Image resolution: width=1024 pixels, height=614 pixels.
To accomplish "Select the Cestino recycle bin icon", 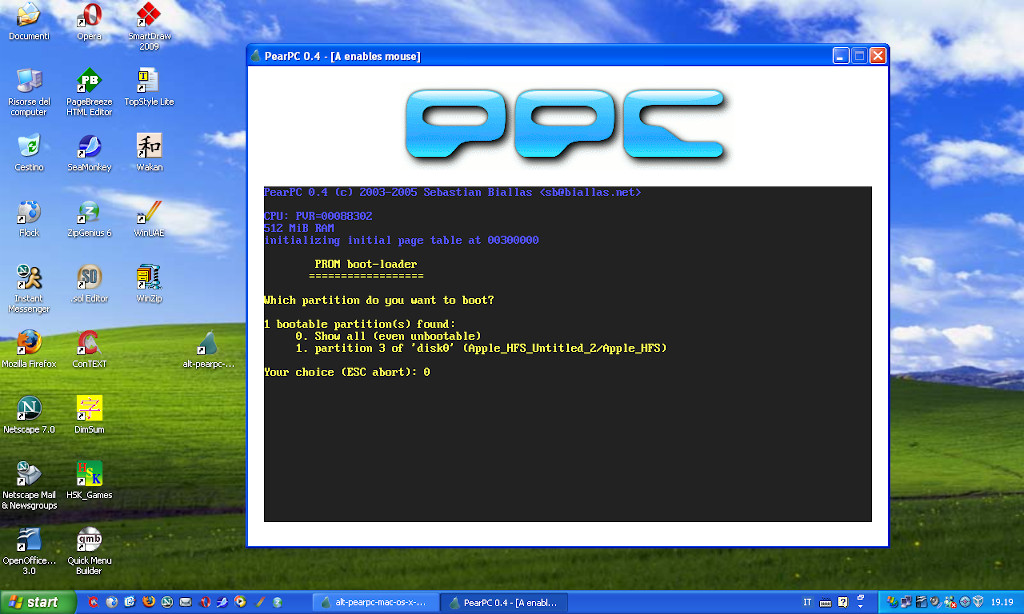I will 29,152.
